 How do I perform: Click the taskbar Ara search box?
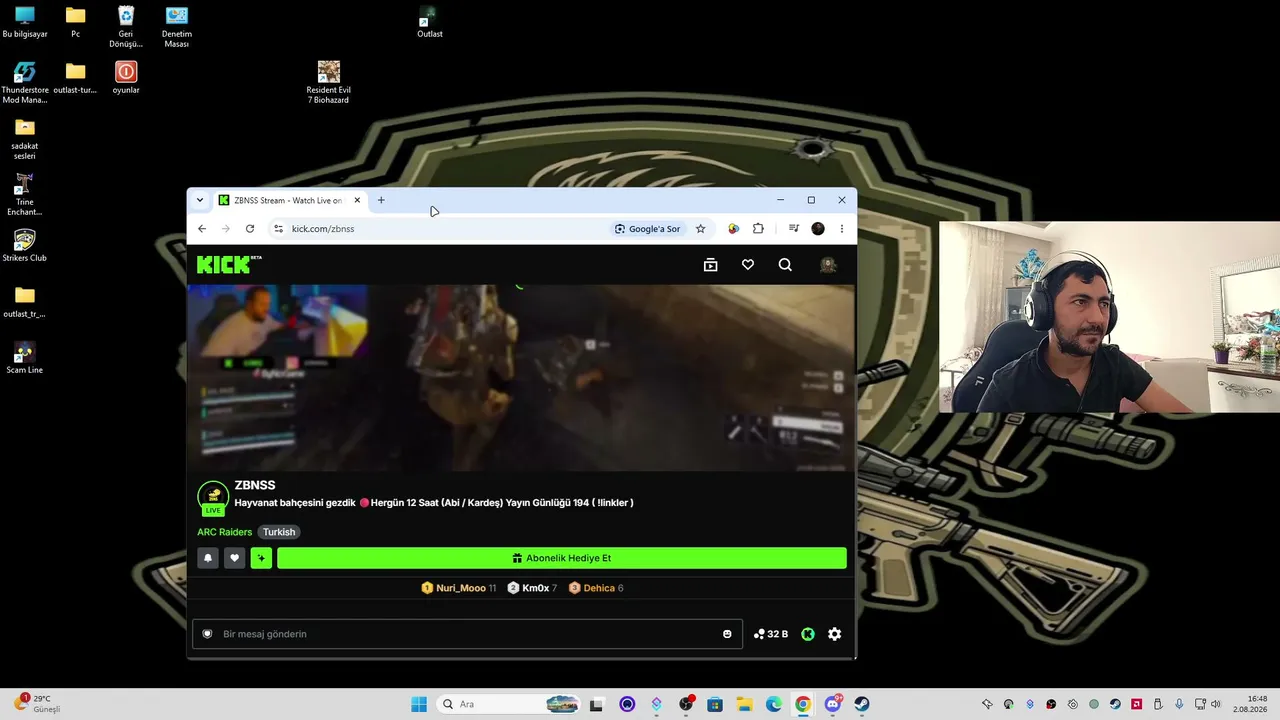[x=510, y=704]
